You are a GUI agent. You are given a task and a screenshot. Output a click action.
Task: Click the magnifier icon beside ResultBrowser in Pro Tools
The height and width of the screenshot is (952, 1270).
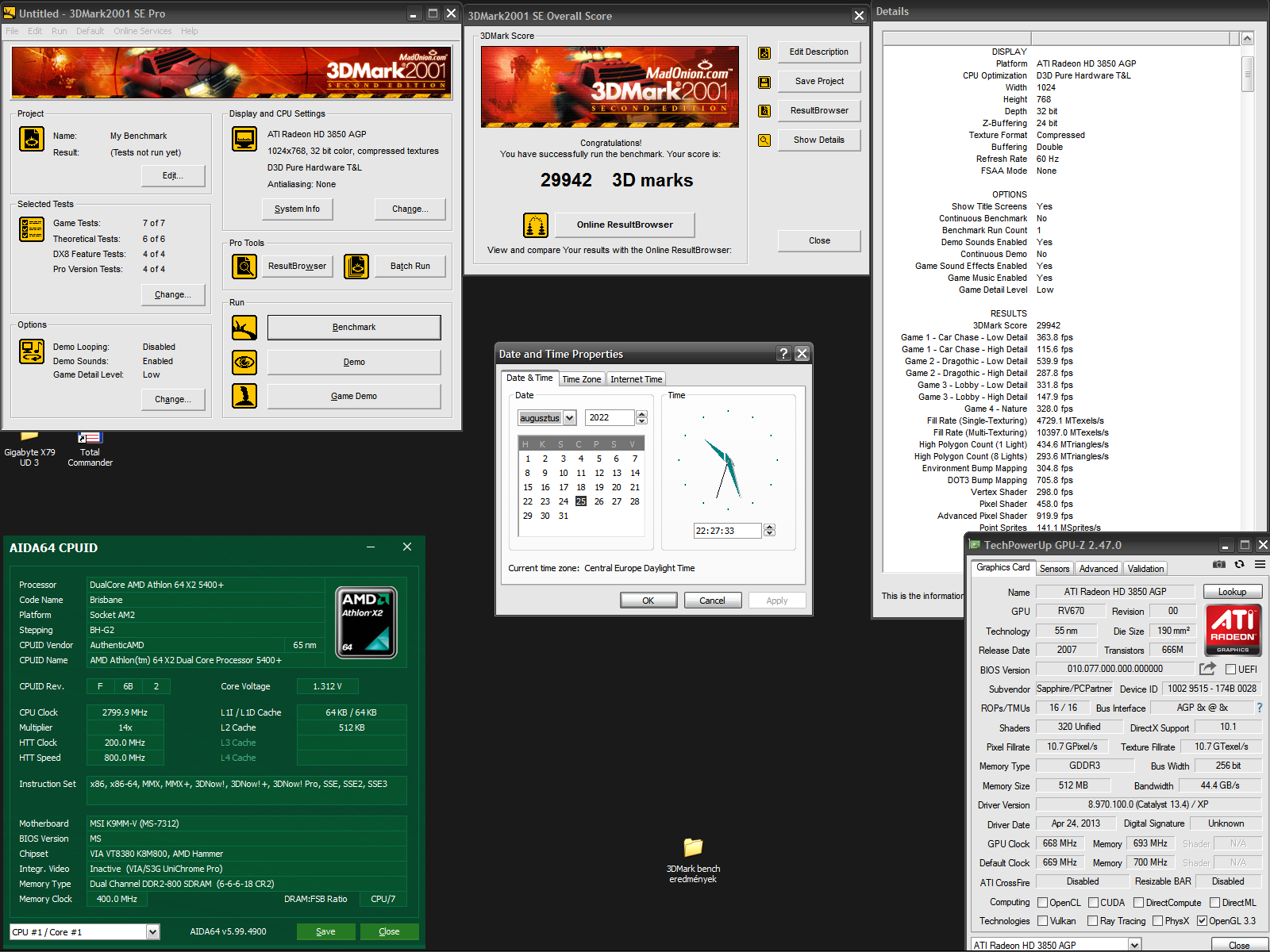tap(244, 267)
